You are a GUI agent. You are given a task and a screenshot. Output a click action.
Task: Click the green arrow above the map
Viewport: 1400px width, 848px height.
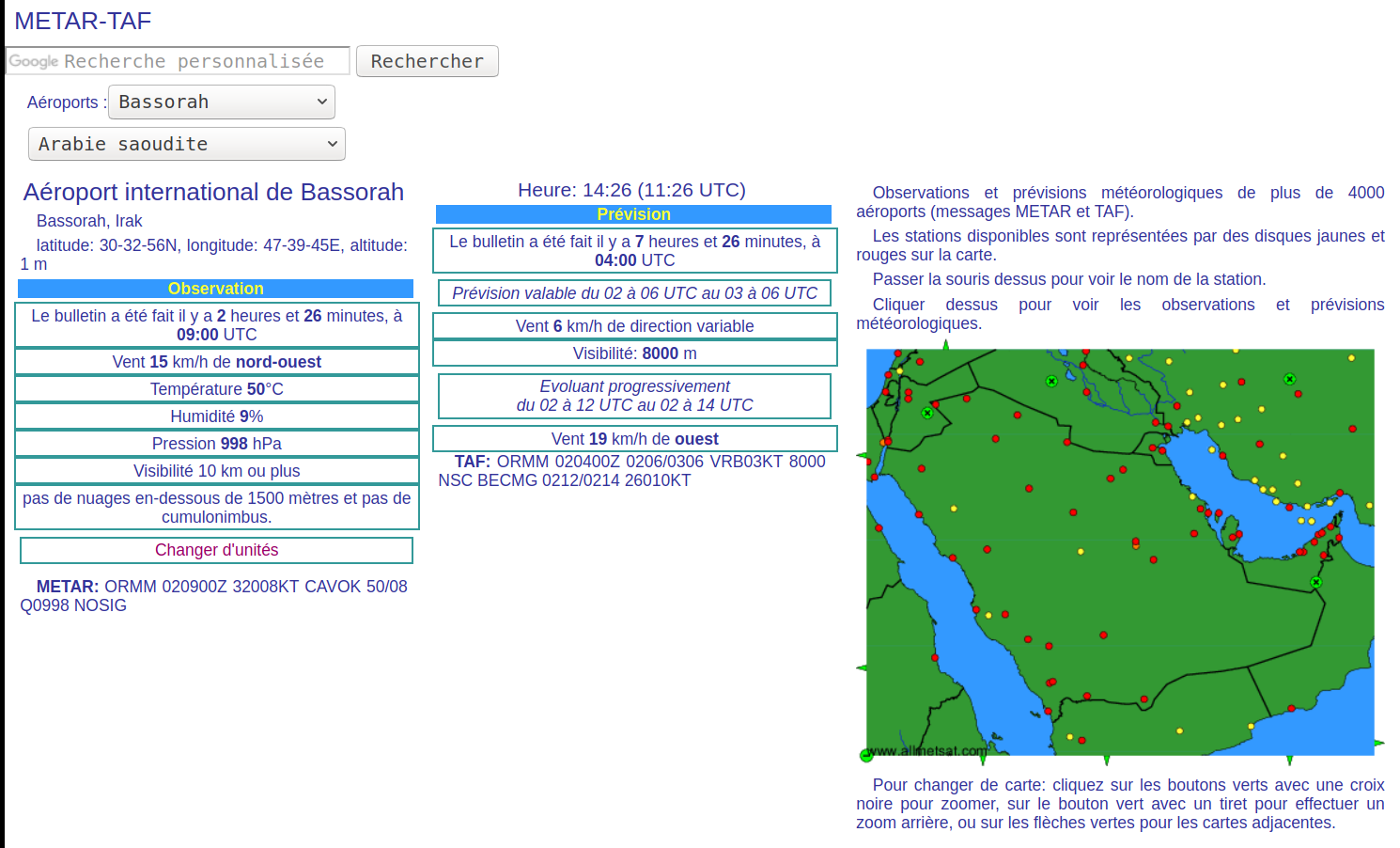946,345
